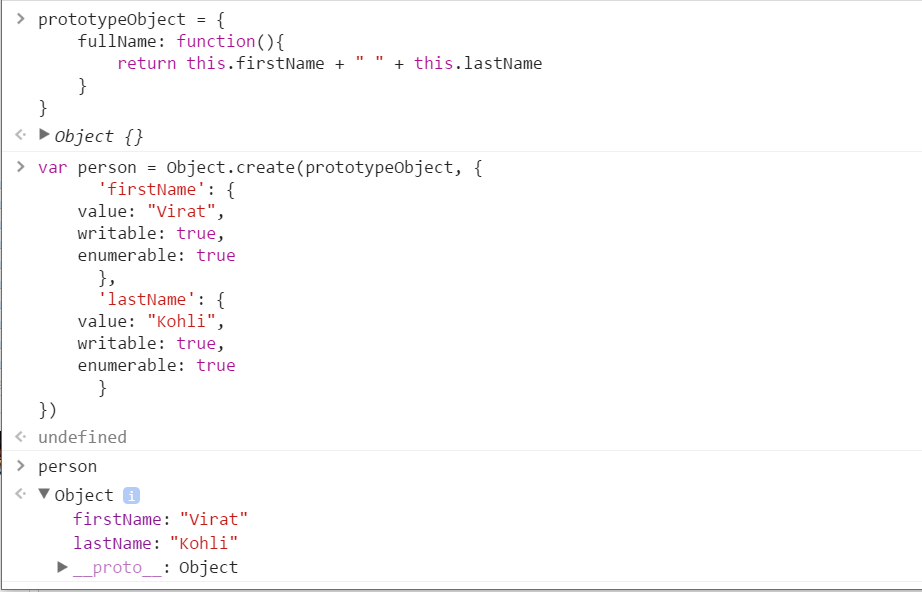Click the grey left-arrow on the Object {} result
Viewport: 922px width, 592px height.
(x=20, y=134)
